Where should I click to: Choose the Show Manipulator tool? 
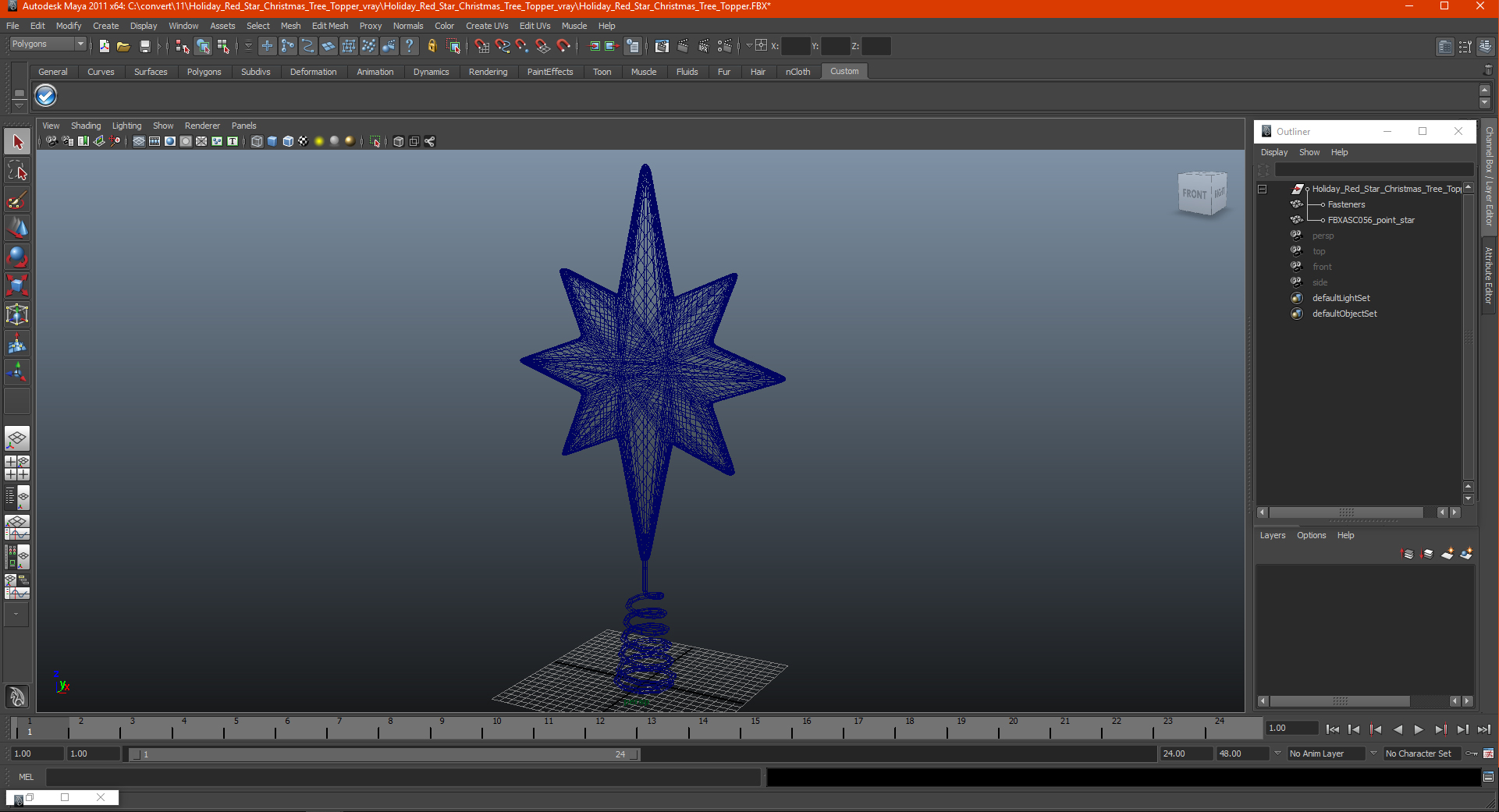click(17, 372)
